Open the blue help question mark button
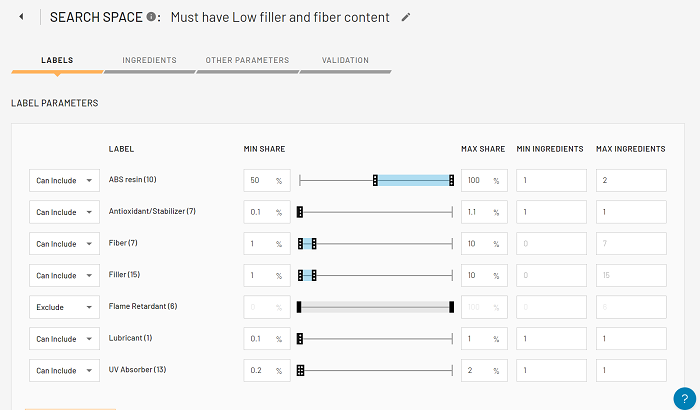Viewport: 700px width, 410px height. pyautogui.click(x=685, y=396)
